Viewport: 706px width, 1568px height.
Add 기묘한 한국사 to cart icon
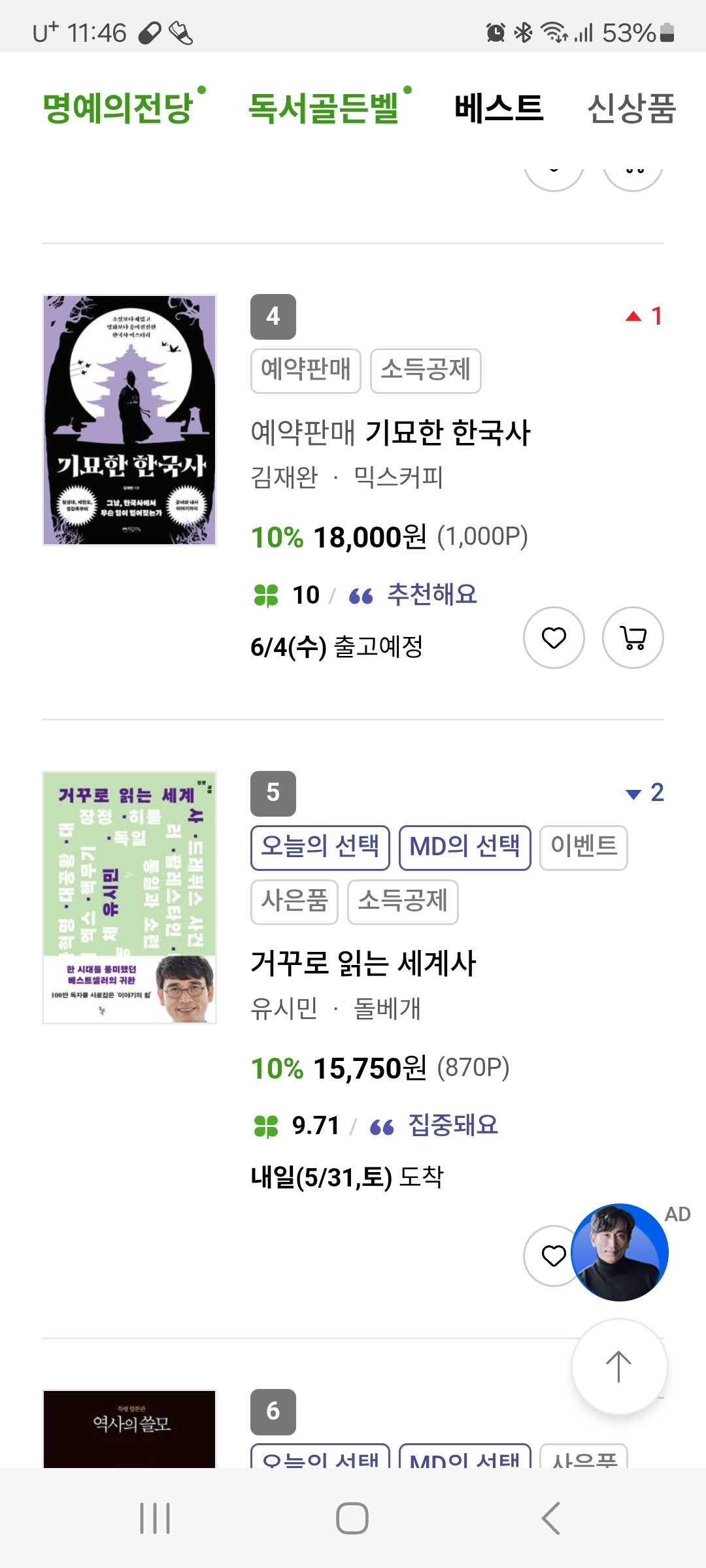(633, 638)
